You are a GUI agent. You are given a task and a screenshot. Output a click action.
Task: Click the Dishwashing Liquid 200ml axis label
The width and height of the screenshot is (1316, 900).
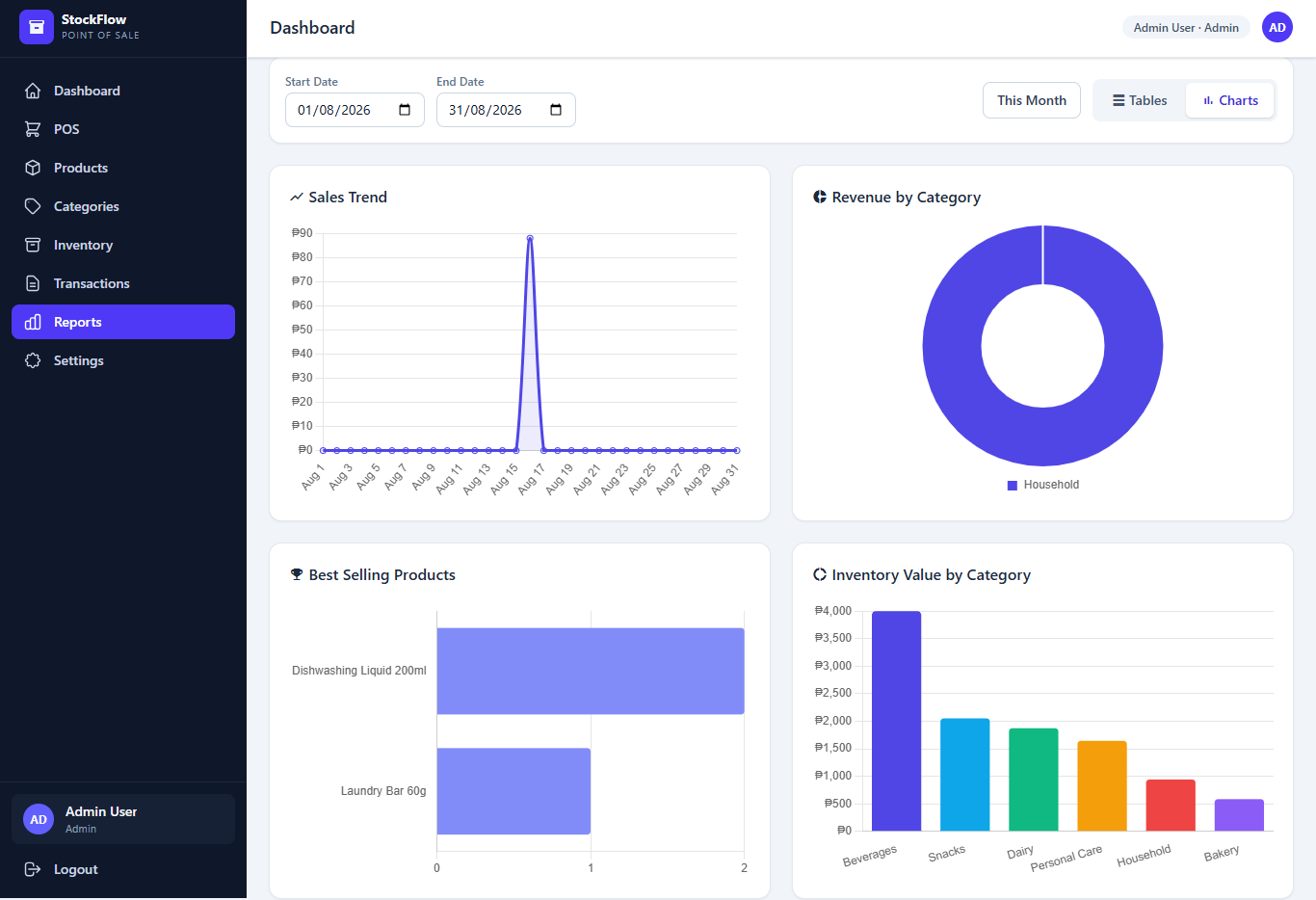coord(359,671)
